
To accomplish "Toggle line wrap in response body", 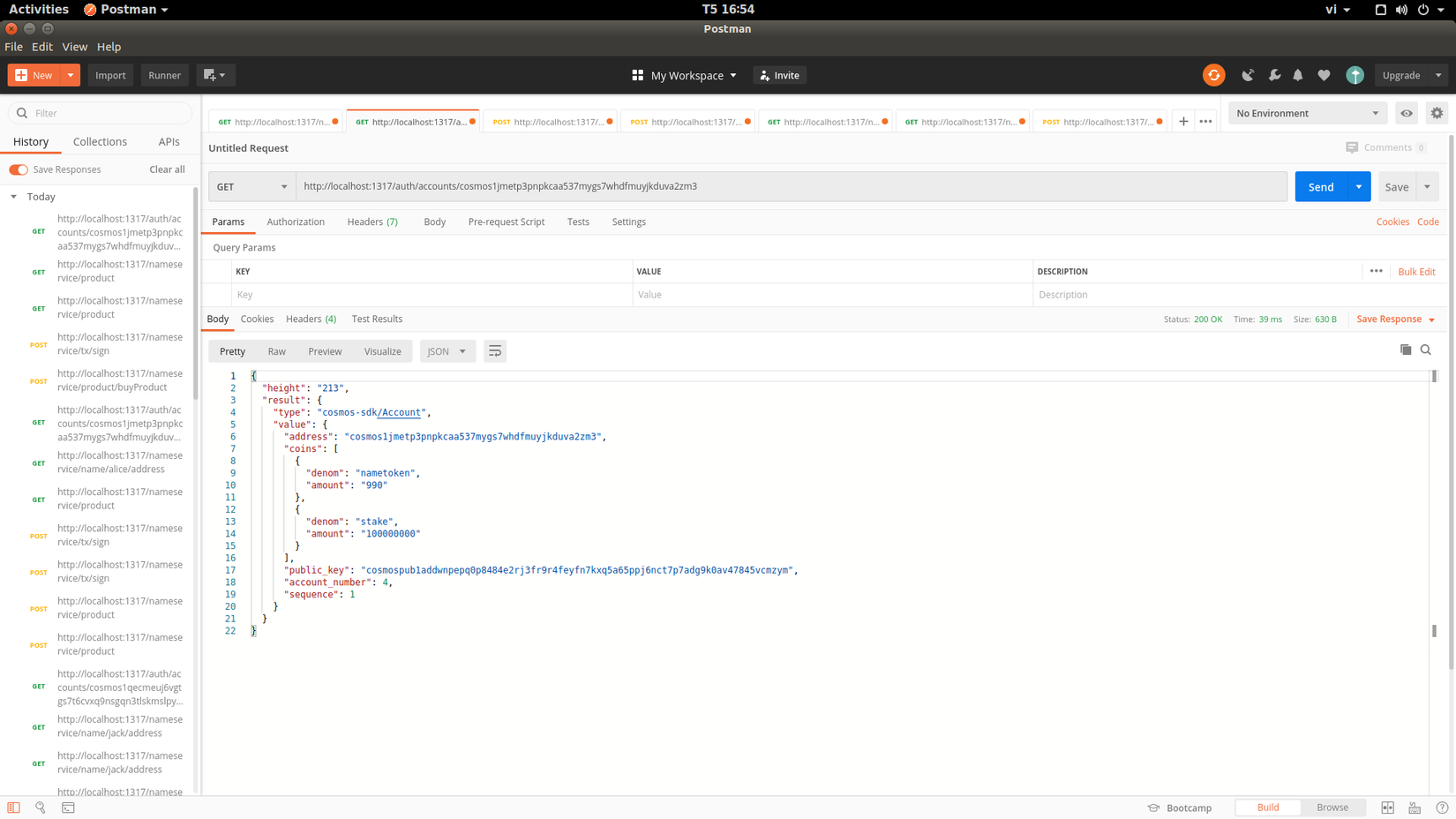I will click(495, 351).
